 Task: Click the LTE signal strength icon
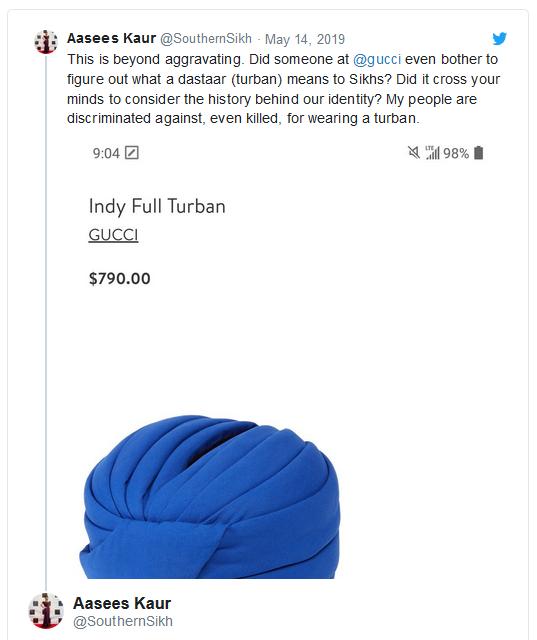[x=432, y=153]
